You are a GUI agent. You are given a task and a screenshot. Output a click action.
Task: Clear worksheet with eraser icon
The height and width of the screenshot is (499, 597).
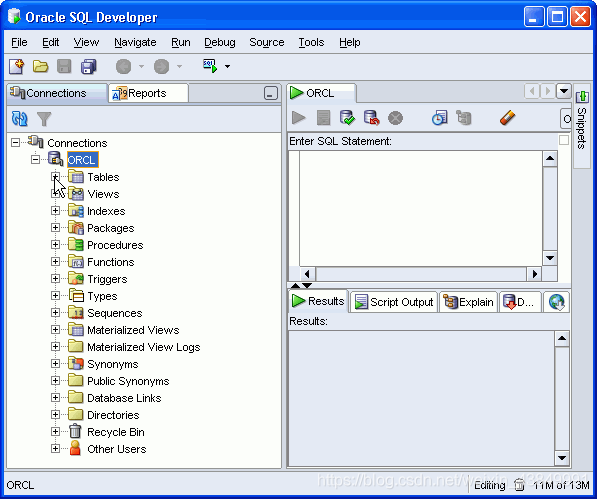pos(508,118)
